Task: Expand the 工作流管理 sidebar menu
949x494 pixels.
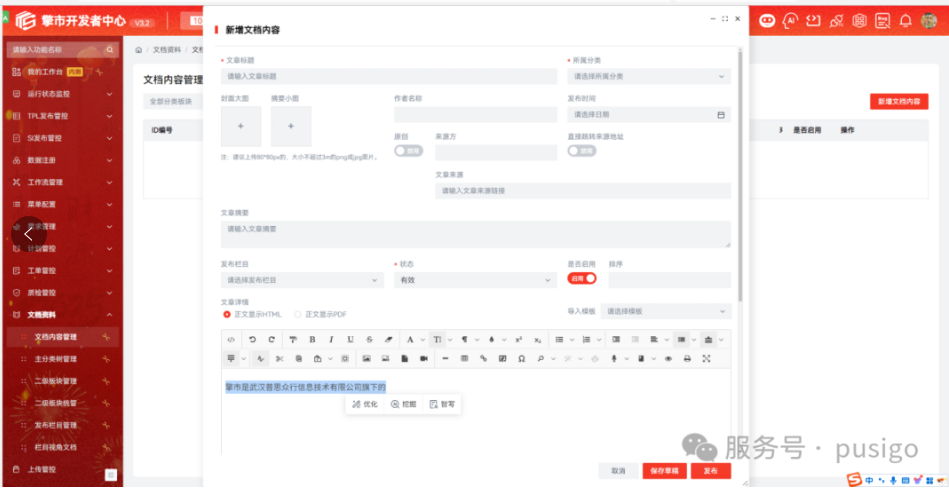Action: [x=62, y=182]
